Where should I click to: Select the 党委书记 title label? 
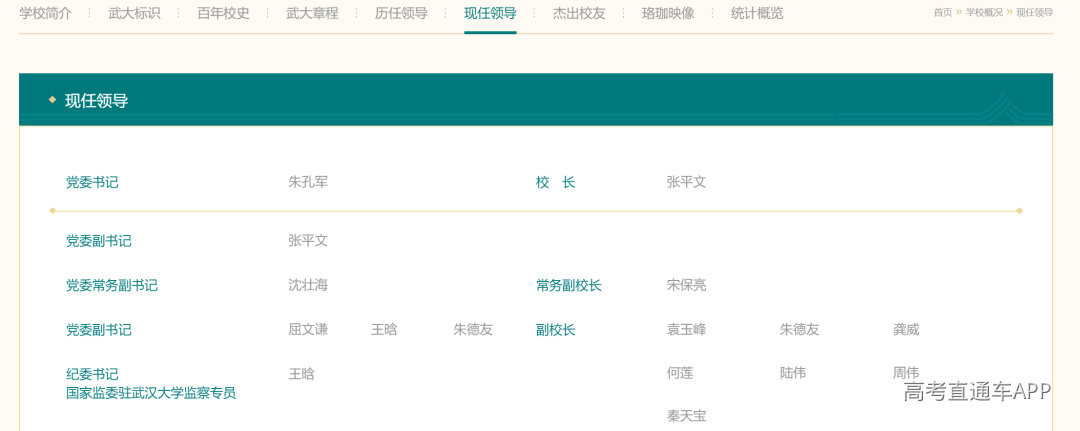[92, 182]
